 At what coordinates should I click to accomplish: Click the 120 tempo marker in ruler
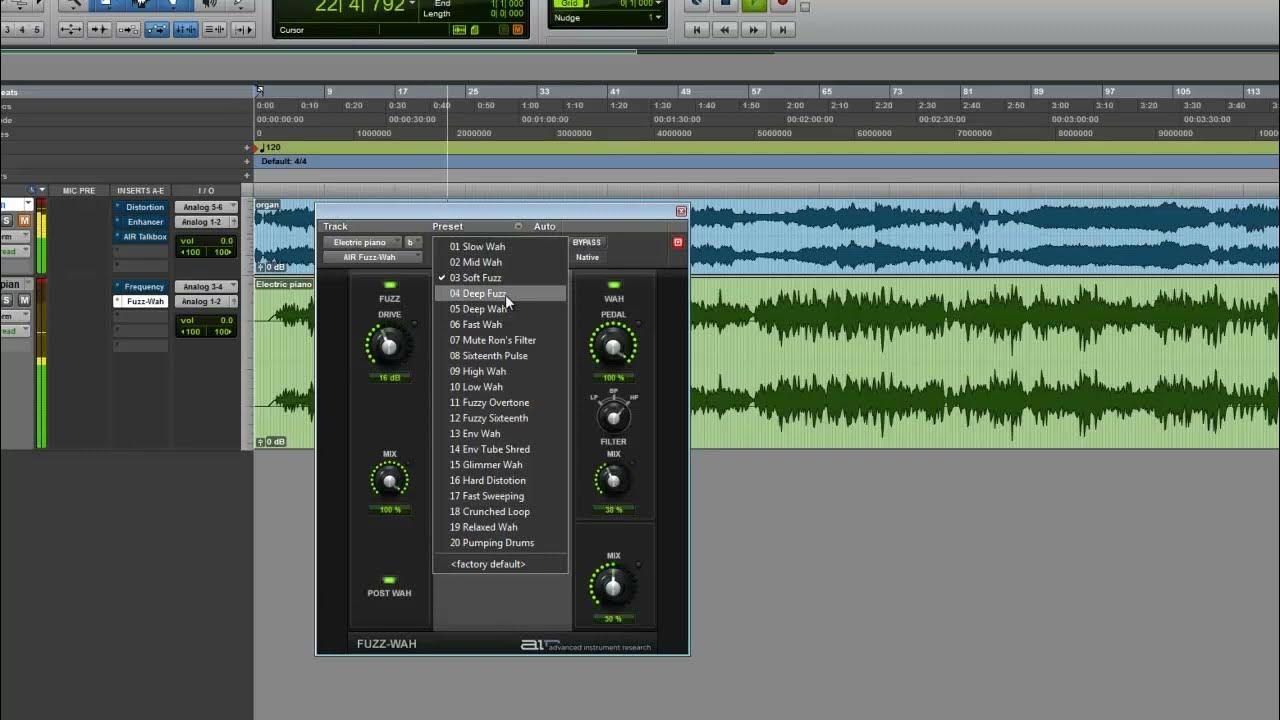tap(270, 147)
